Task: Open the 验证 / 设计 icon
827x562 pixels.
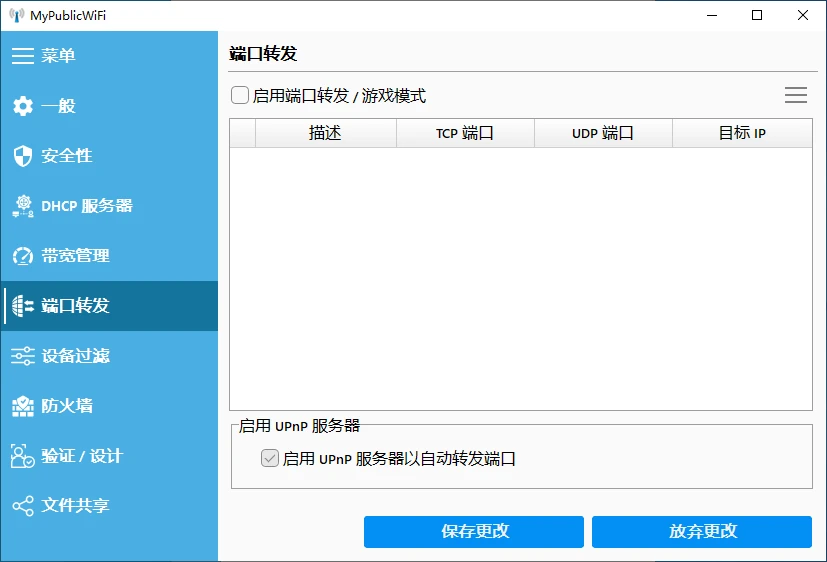Action: point(23,456)
